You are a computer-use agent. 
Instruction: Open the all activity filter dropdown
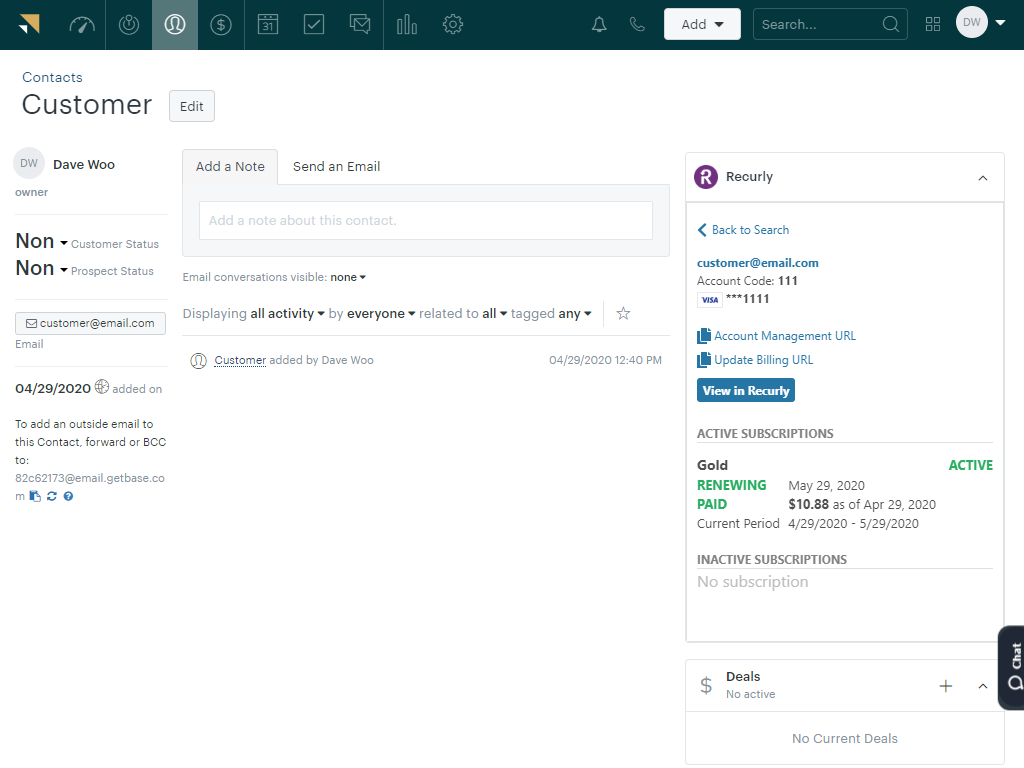288,314
